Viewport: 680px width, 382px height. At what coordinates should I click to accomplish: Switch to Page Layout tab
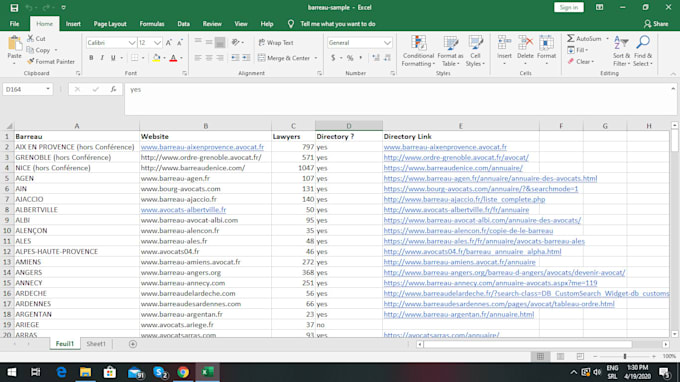(110, 24)
